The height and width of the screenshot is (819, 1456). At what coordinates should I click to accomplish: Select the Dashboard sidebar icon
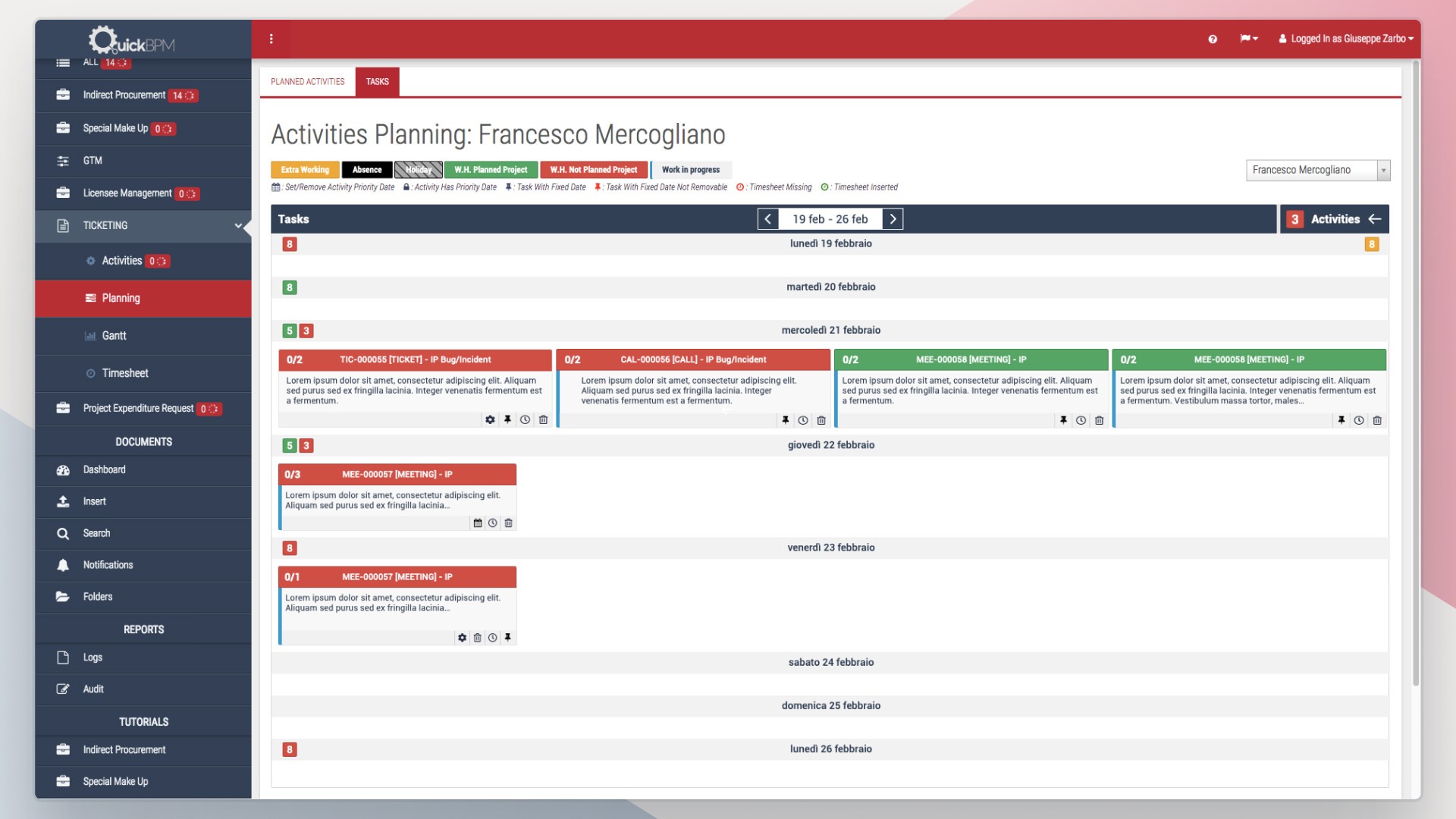tap(63, 470)
